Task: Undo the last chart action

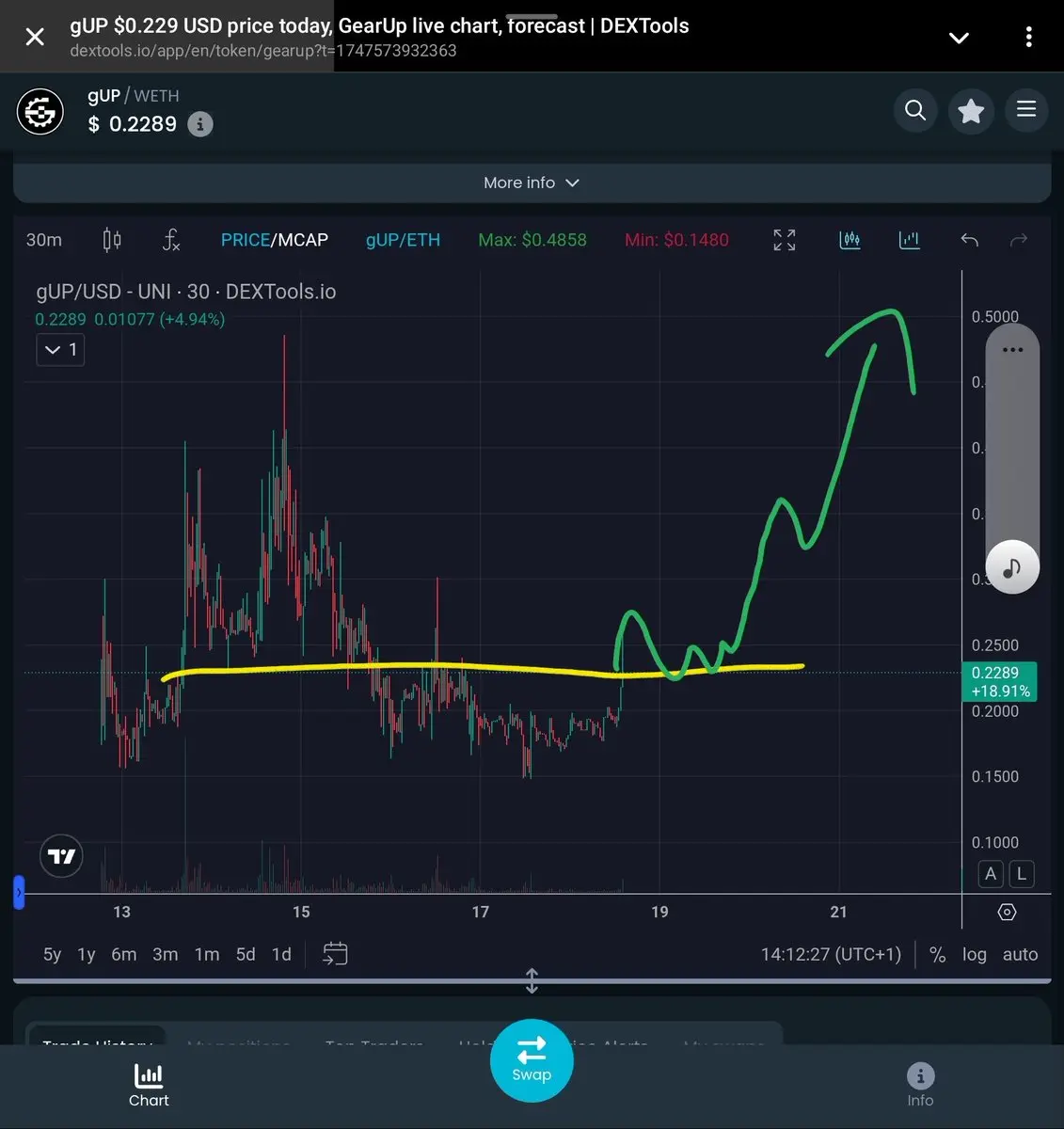Action: click(969, 240)
